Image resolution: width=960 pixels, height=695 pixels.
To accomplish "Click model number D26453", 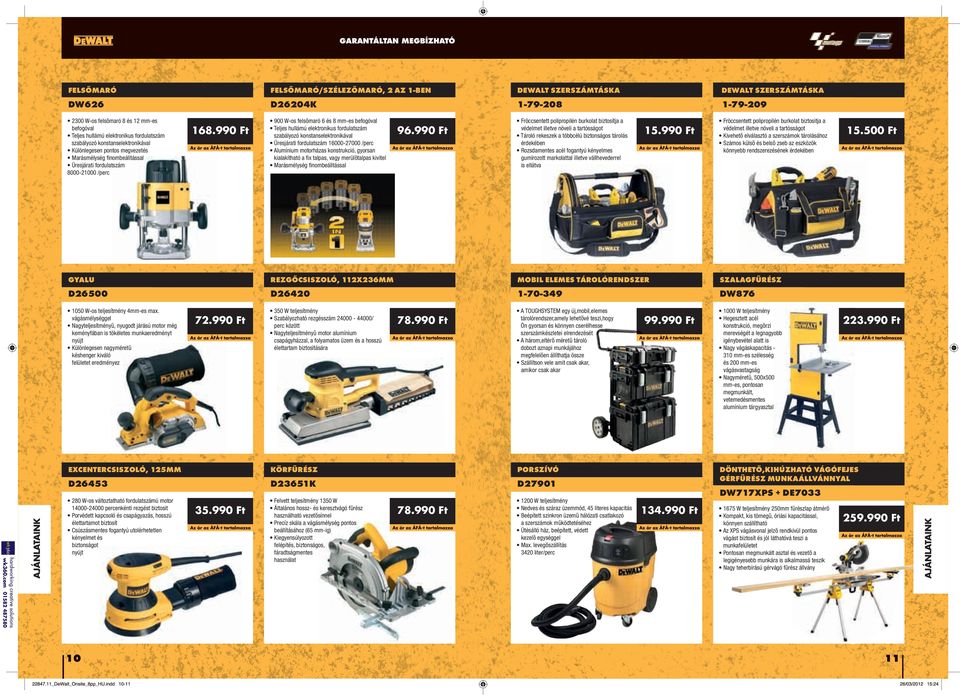I will [88, 484].
